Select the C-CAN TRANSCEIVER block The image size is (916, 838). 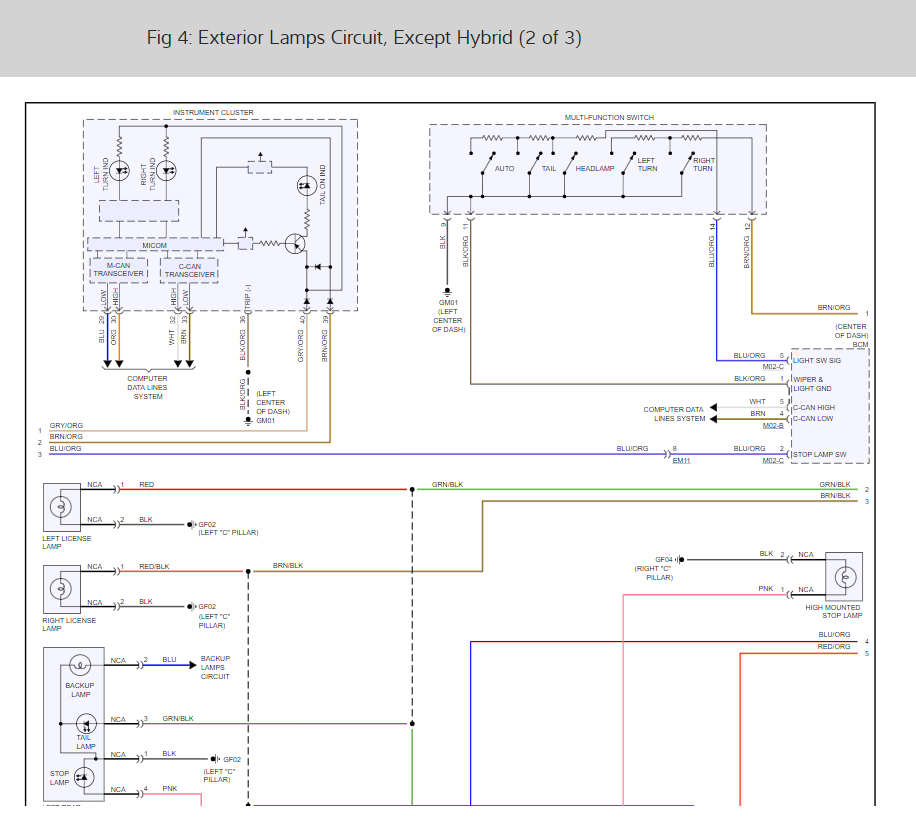[188, 269]
